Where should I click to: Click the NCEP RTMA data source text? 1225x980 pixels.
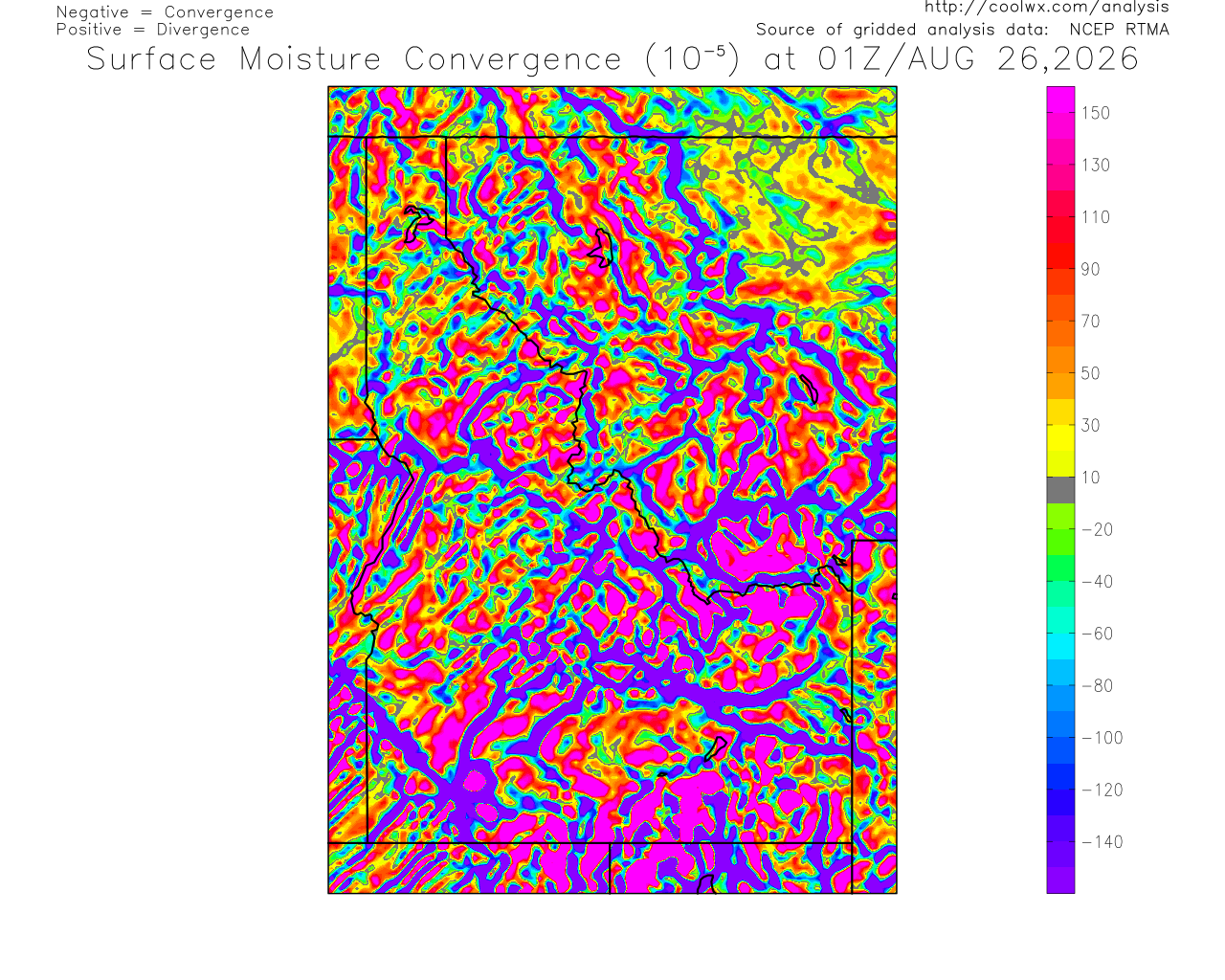[1119, 30]
